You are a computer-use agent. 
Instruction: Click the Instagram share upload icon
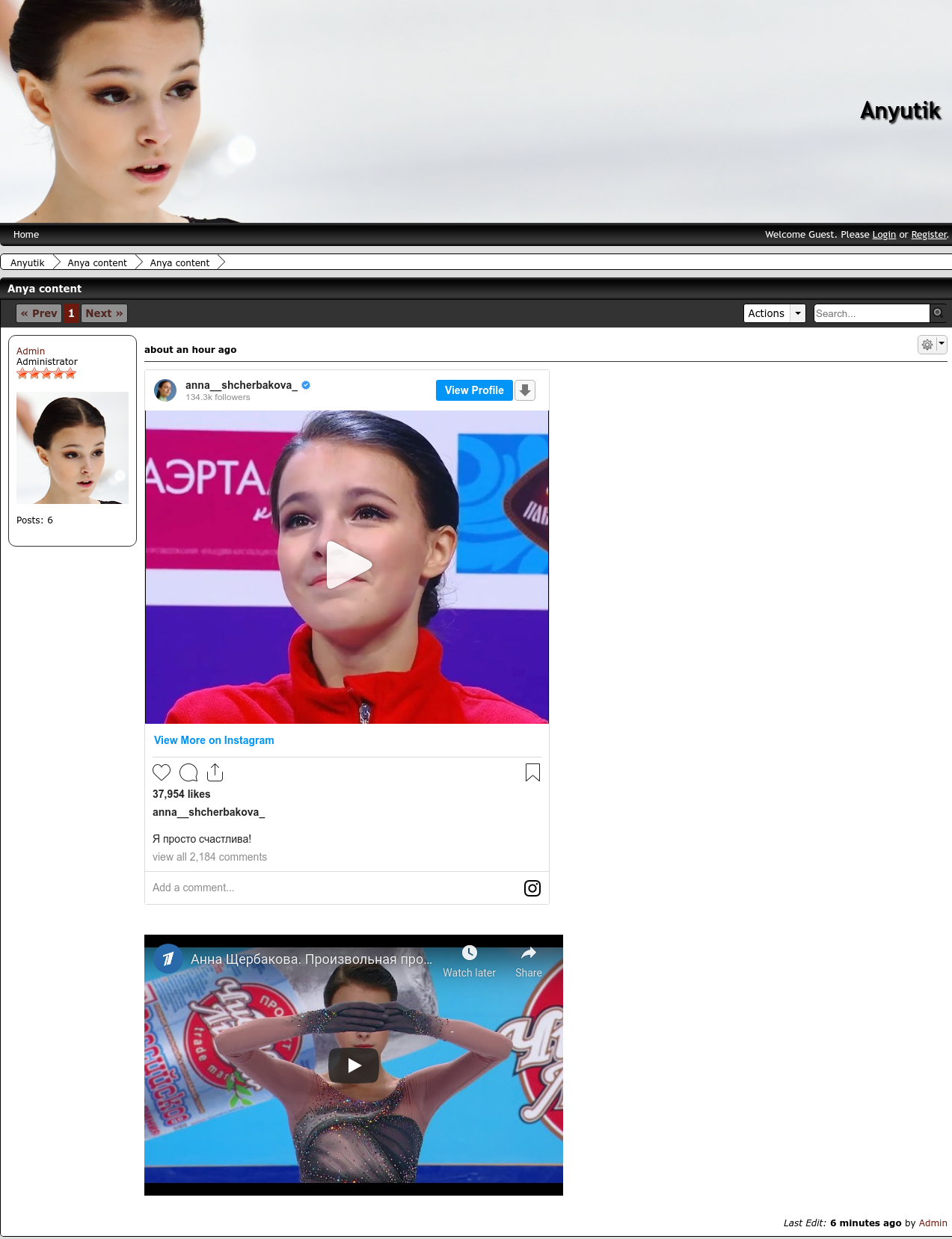coord(215,772)
